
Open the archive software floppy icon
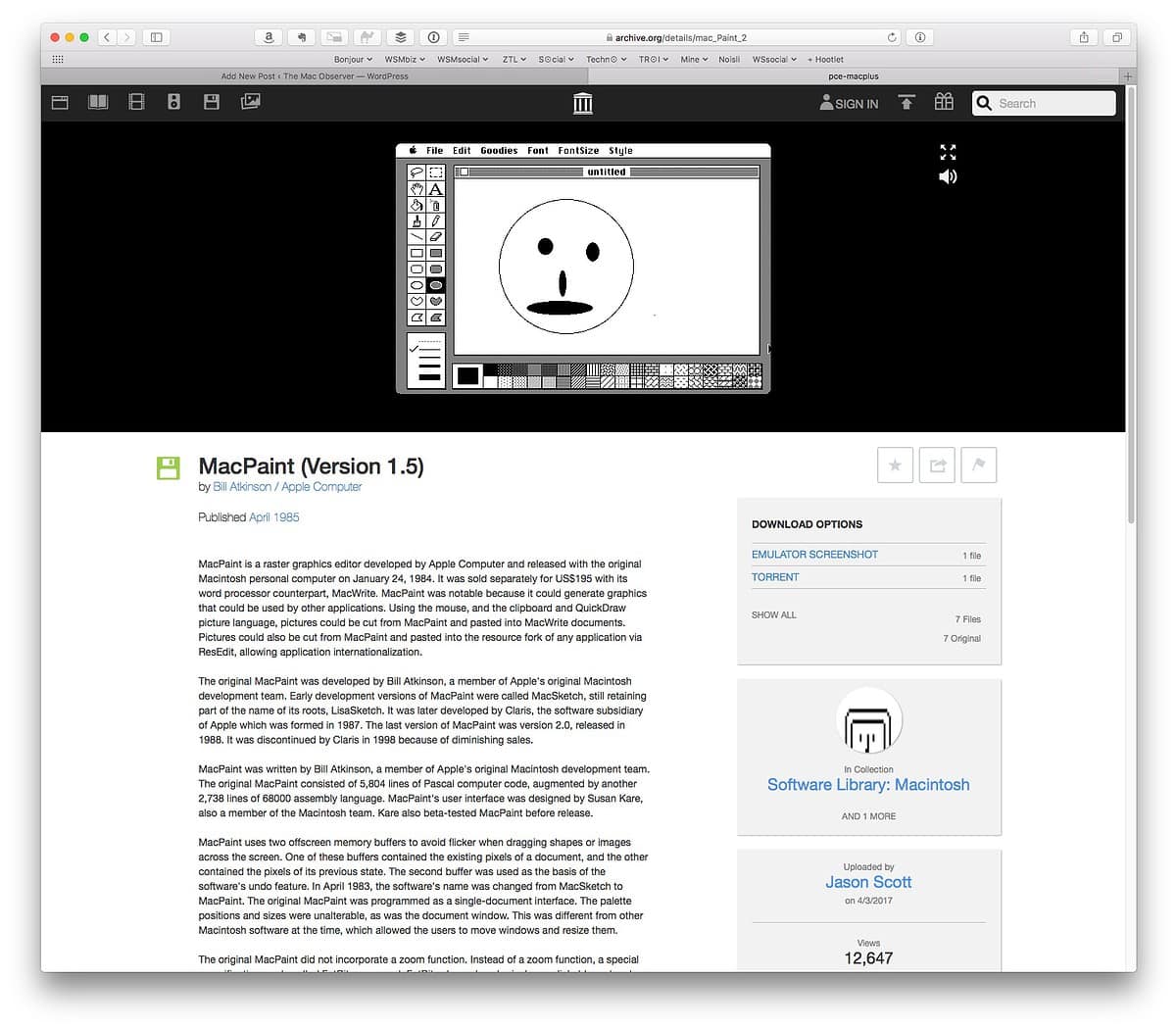[x=212, y=102]
